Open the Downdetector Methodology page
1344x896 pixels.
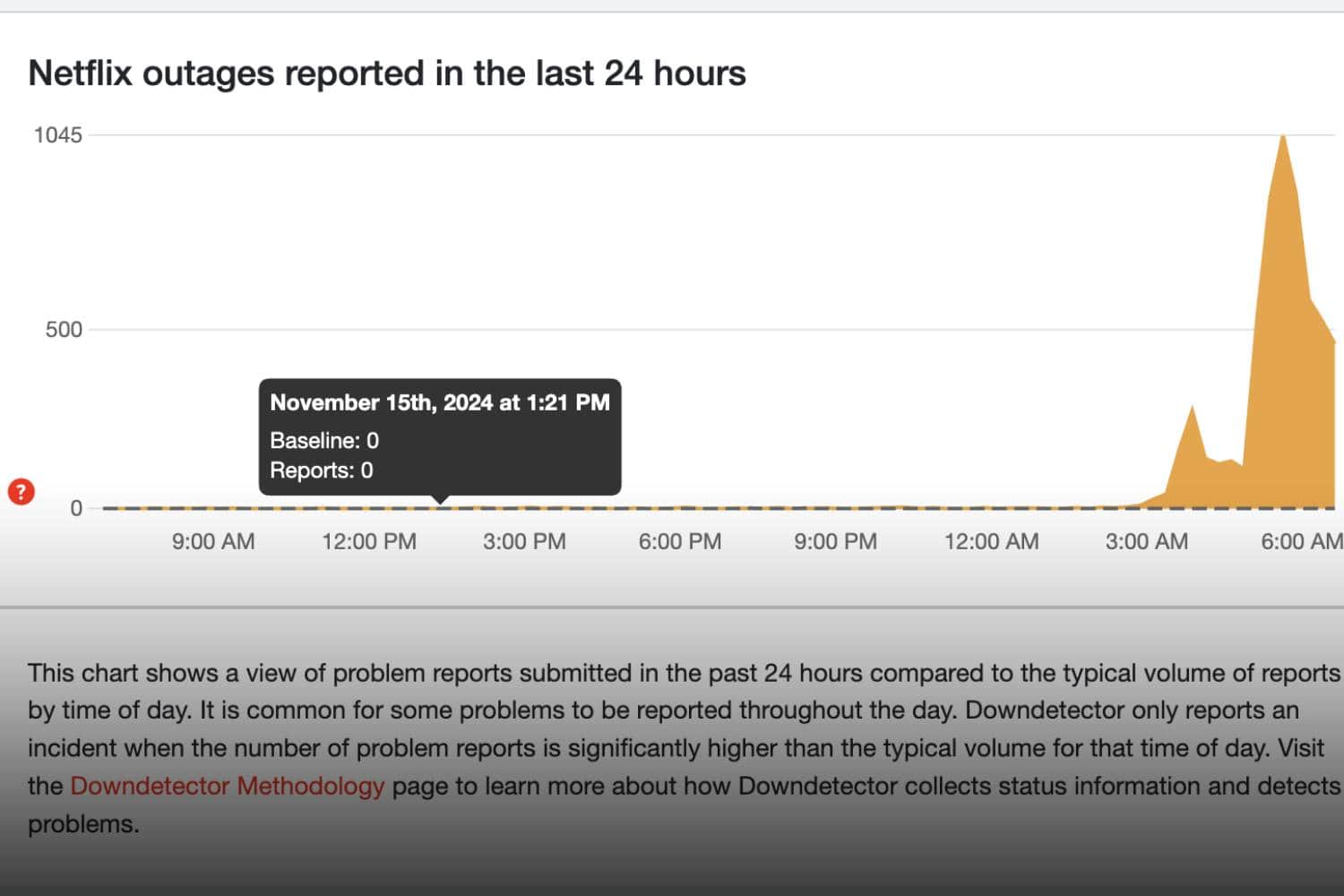(227, 786)
